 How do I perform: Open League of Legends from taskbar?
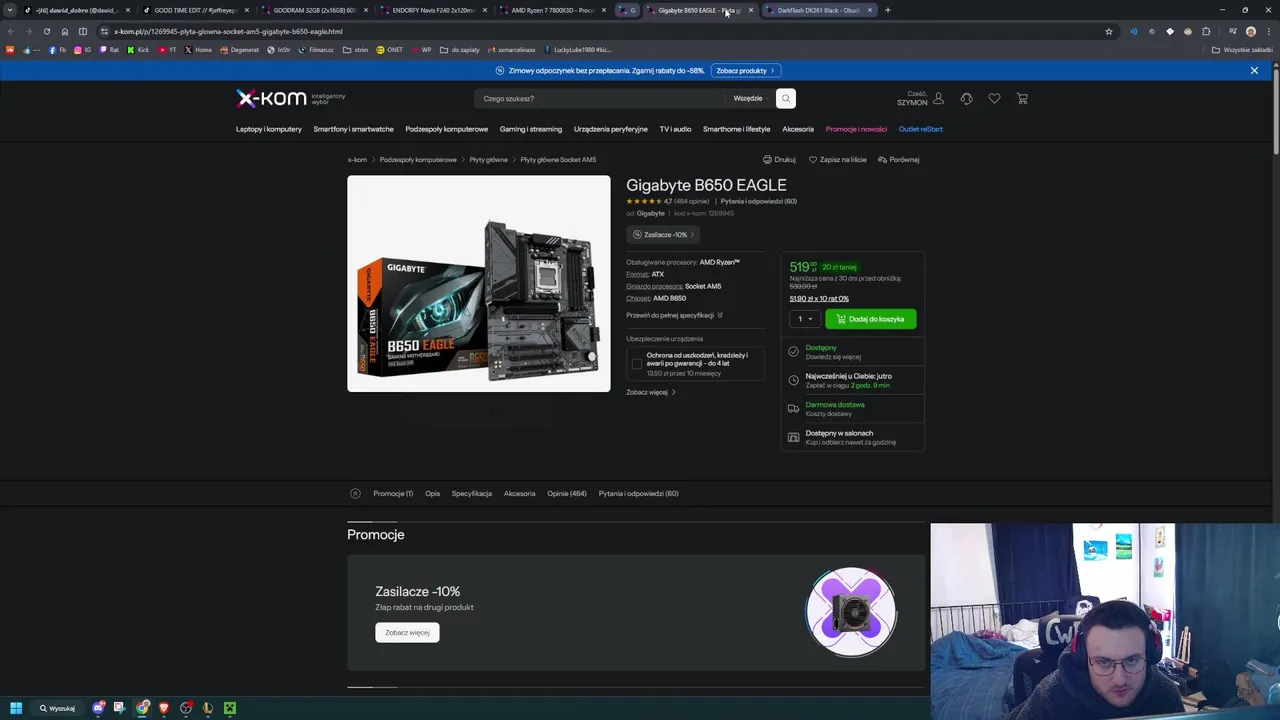click(x=208, y=708)
